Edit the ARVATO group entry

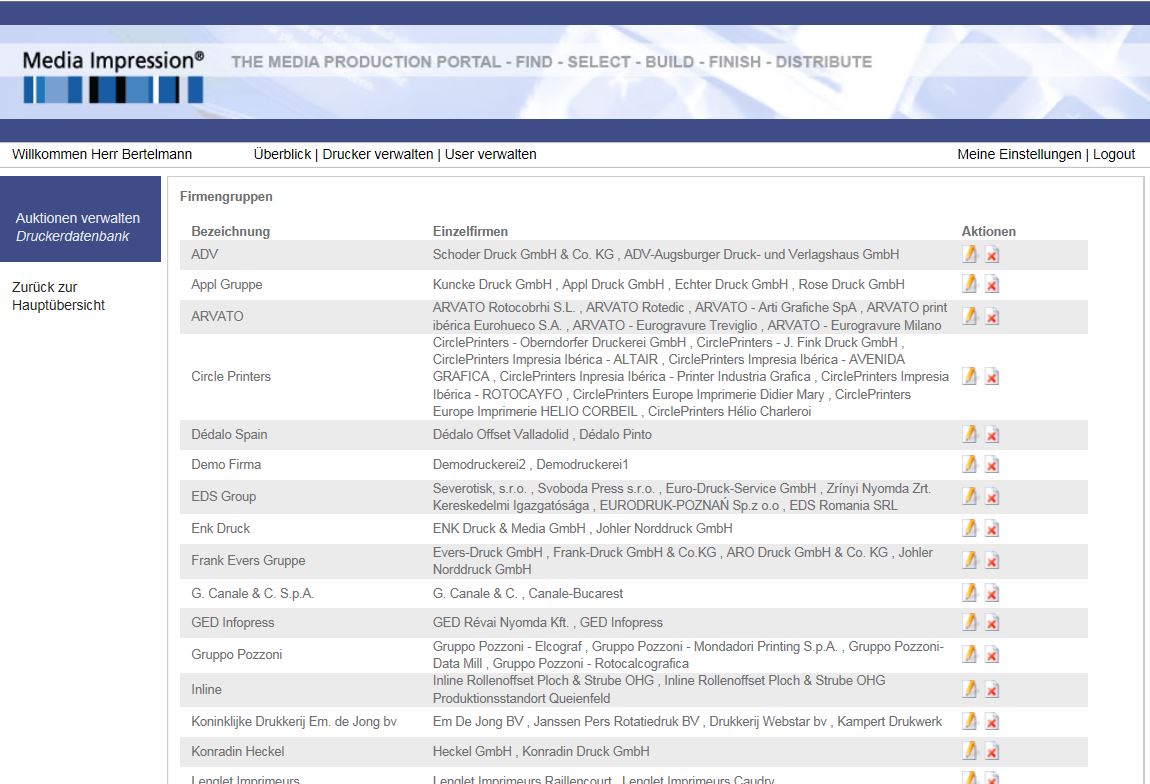coord(969,317)
